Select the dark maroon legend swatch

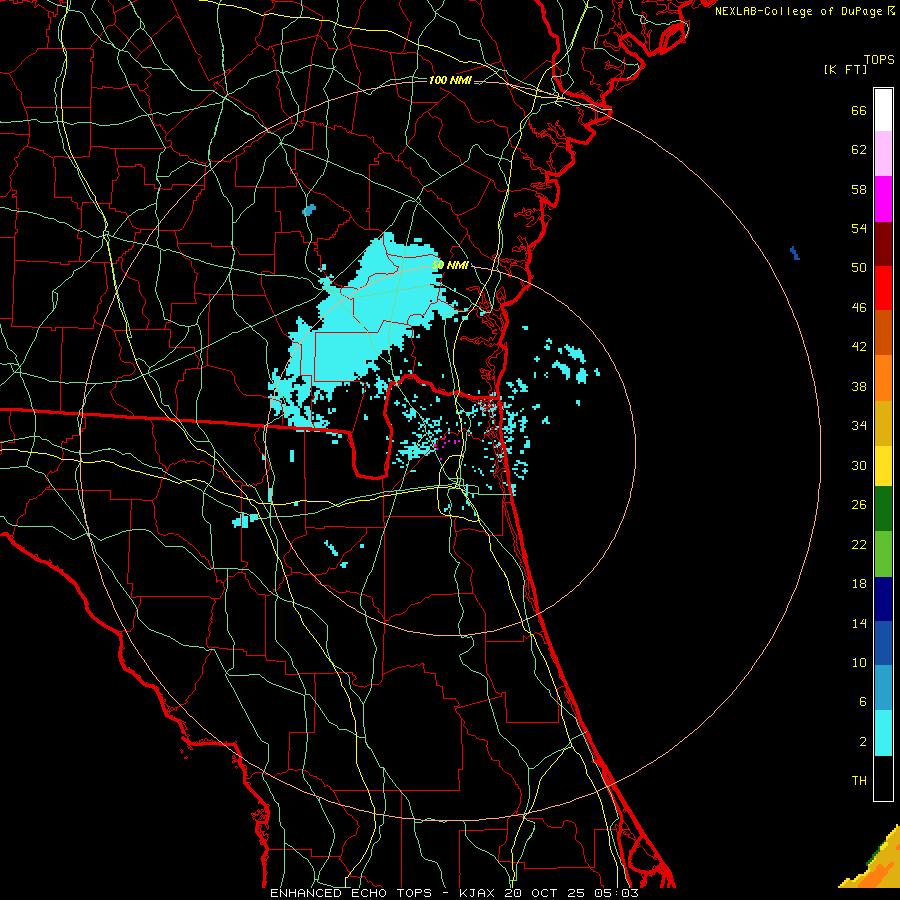(x=883, y=244)
